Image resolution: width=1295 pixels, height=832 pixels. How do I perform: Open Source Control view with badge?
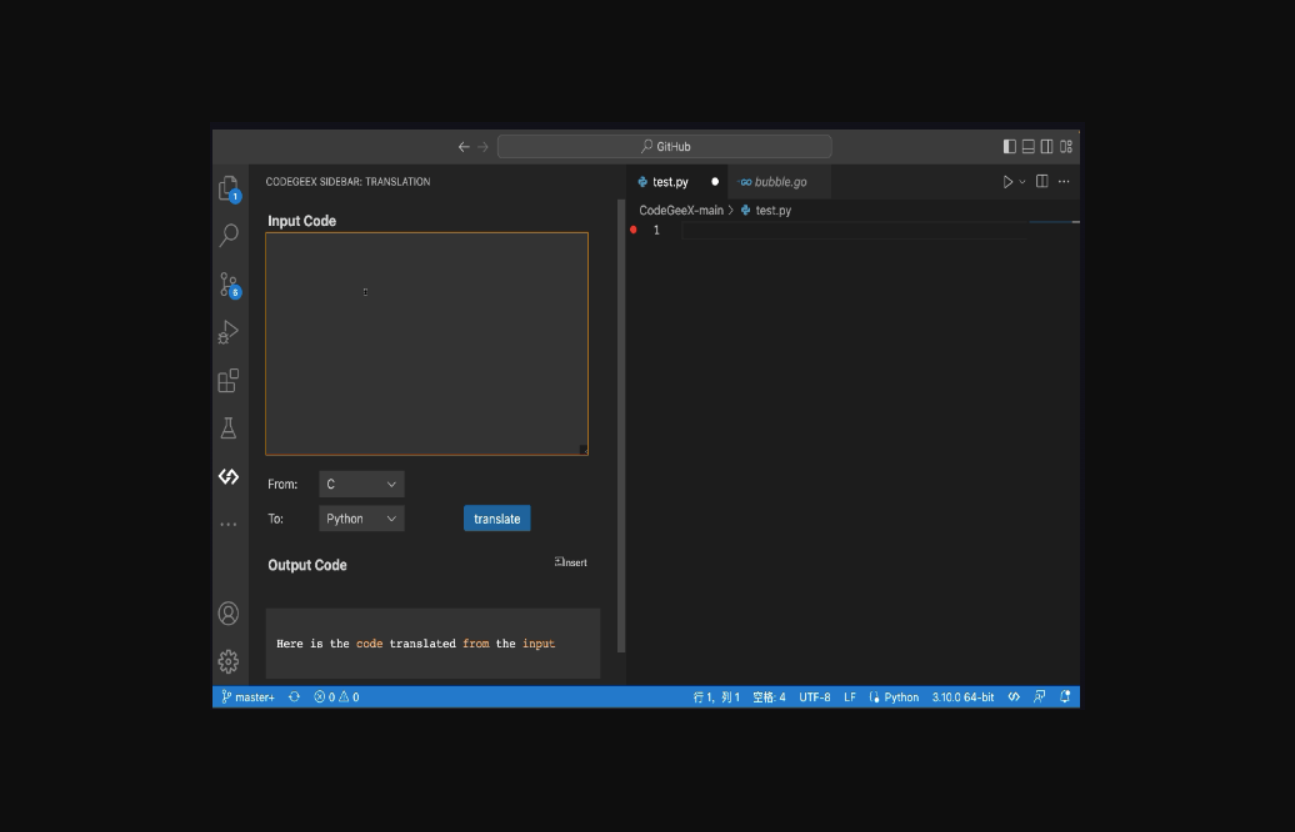(229, 284)
